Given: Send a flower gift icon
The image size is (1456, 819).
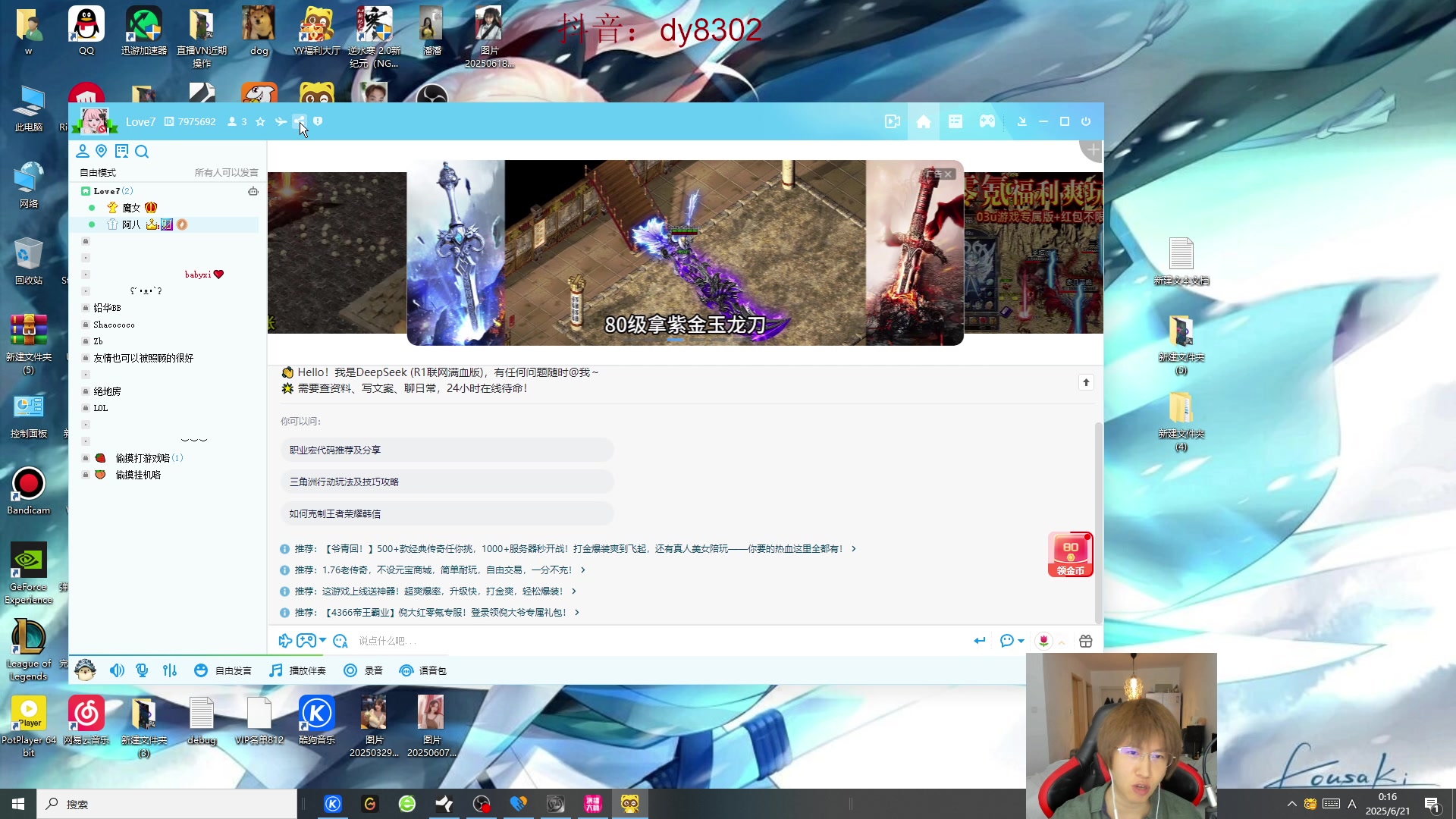Looking at the screenshot, I should click(1044, 641).
